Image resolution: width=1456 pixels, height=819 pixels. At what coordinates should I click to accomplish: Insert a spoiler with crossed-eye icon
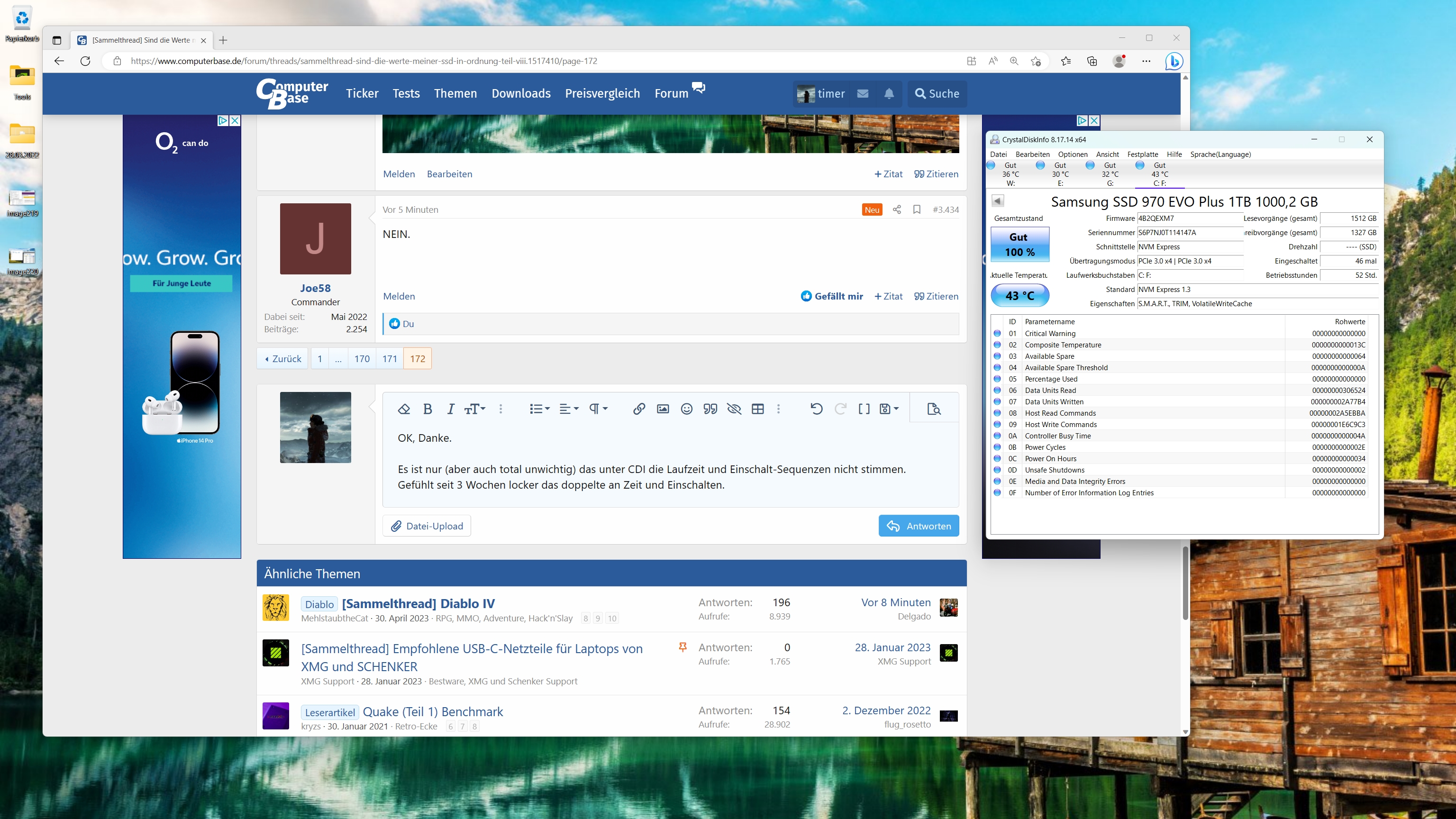(734, 409)
